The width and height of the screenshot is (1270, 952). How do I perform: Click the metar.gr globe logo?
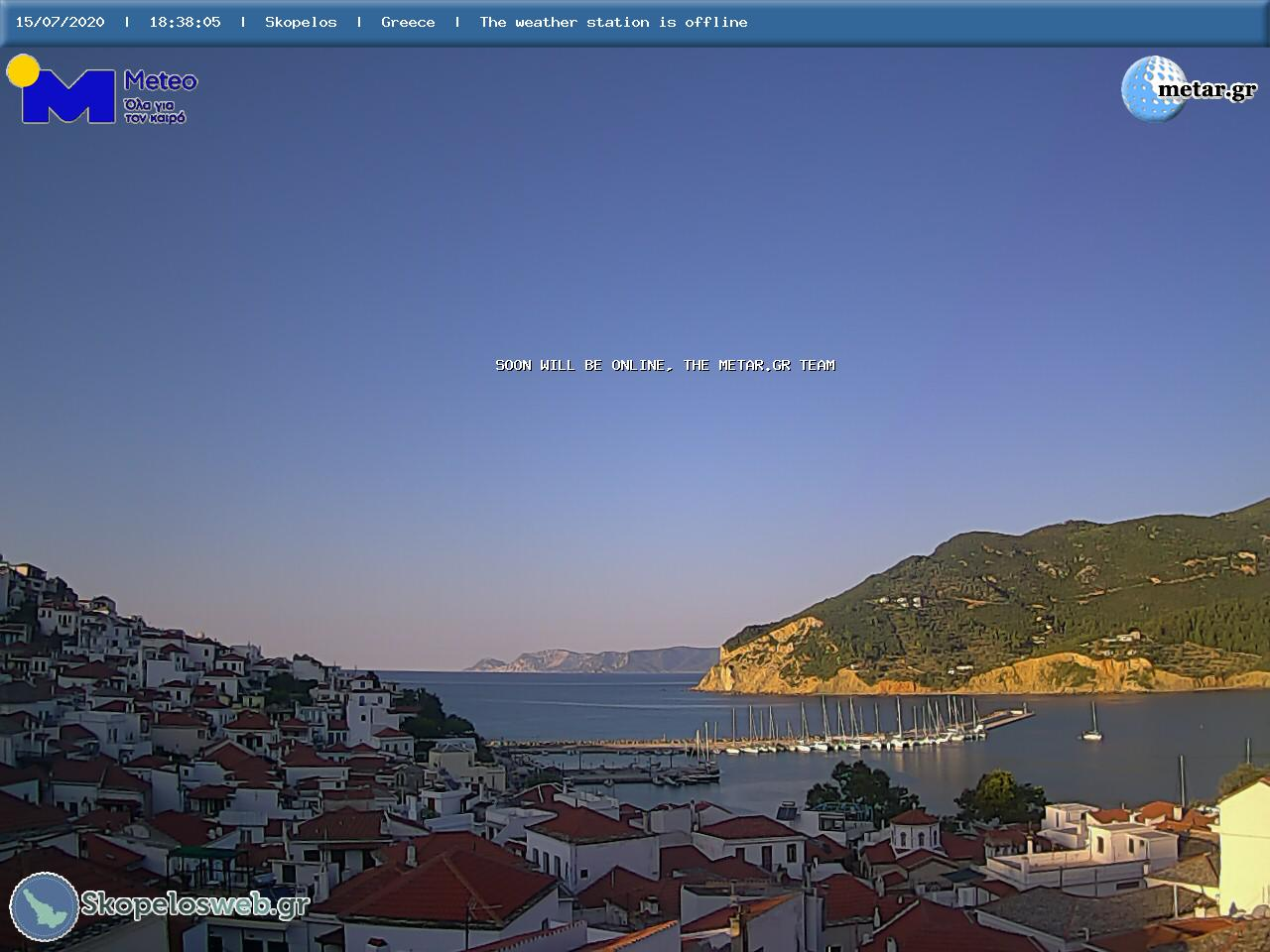[1189, 88]
